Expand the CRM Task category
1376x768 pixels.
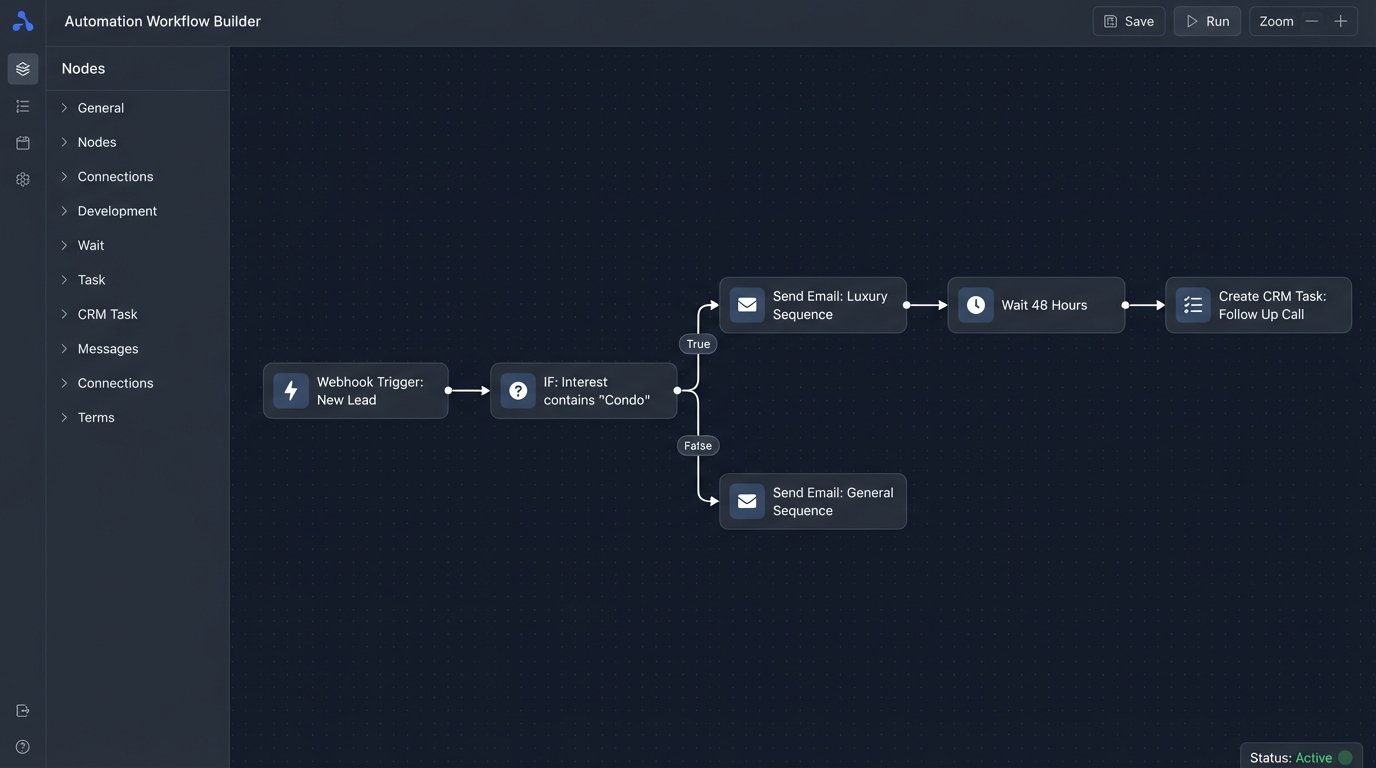pos(107,314)
